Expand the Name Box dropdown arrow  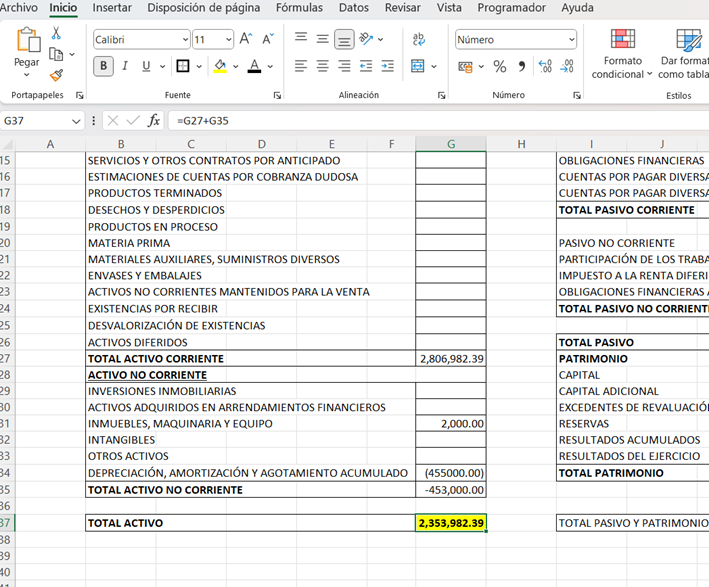click(76, 121)
